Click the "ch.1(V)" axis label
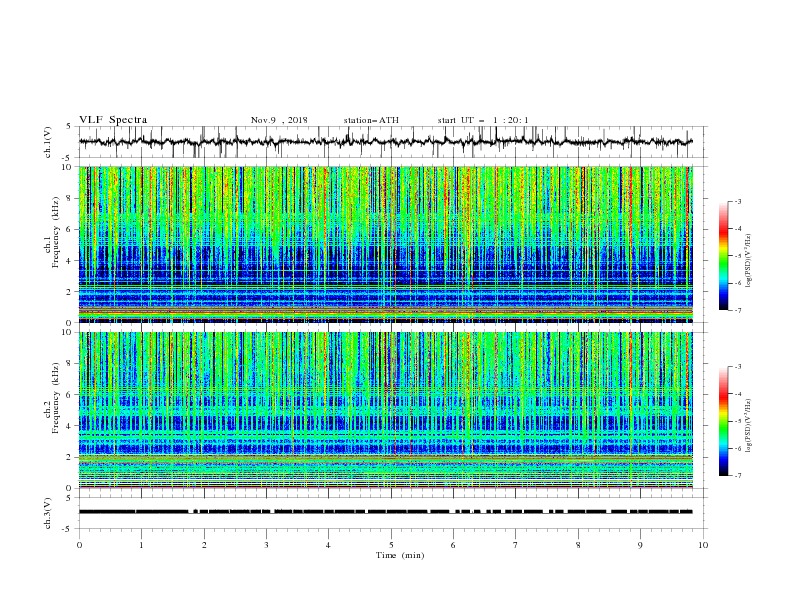This screenshot has height=612, width=792. pyautogui.click(x=48, y=142)
